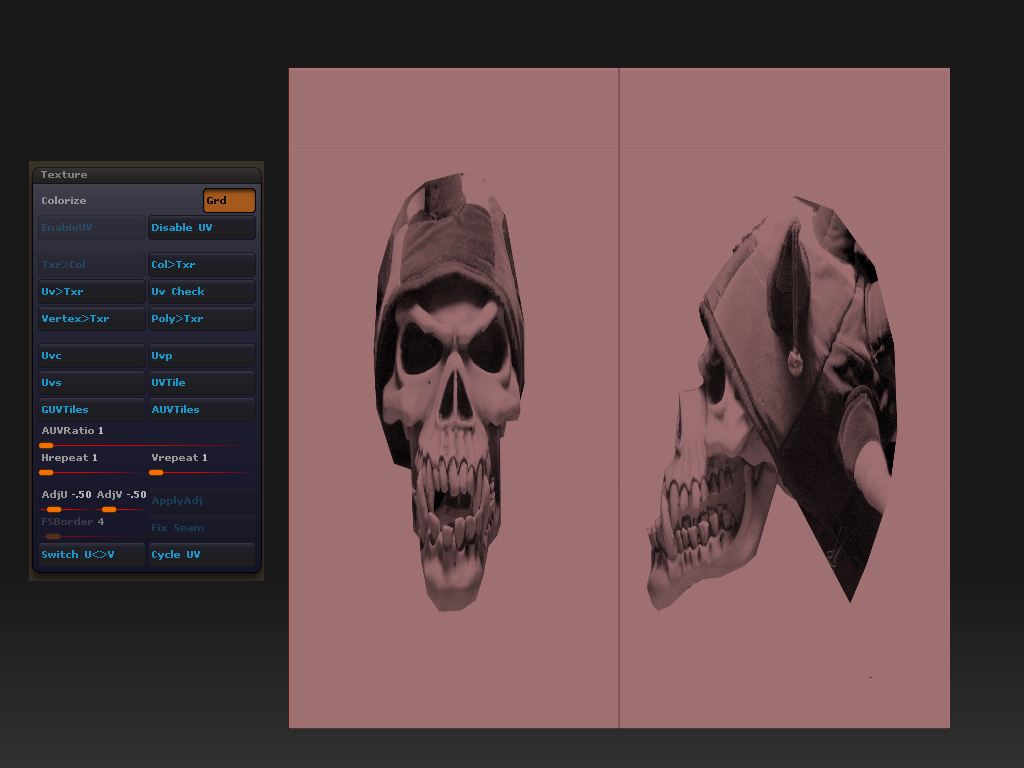Bake vertex colors using Vertex>Txr

(90, 318)
